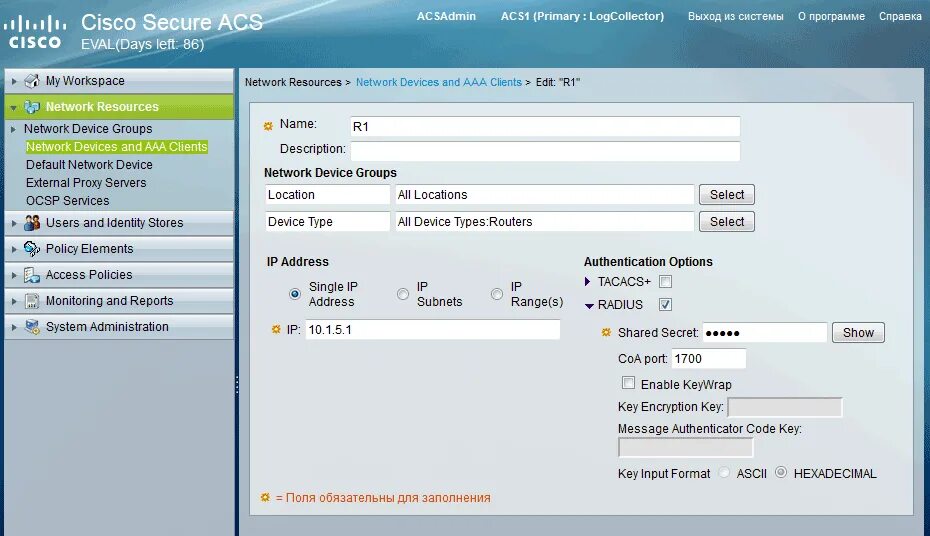Click the CoA port field
The image size is (930, 536).
pos(709,359)
